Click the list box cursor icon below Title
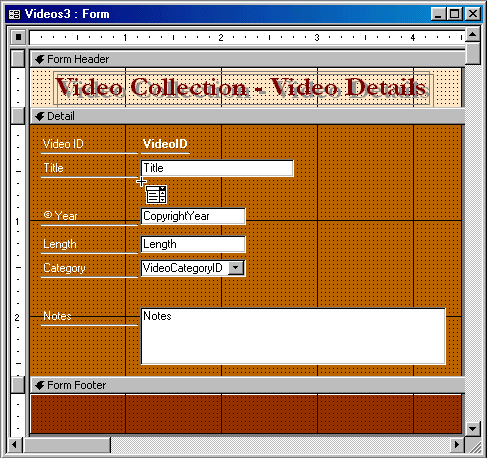 156,194
